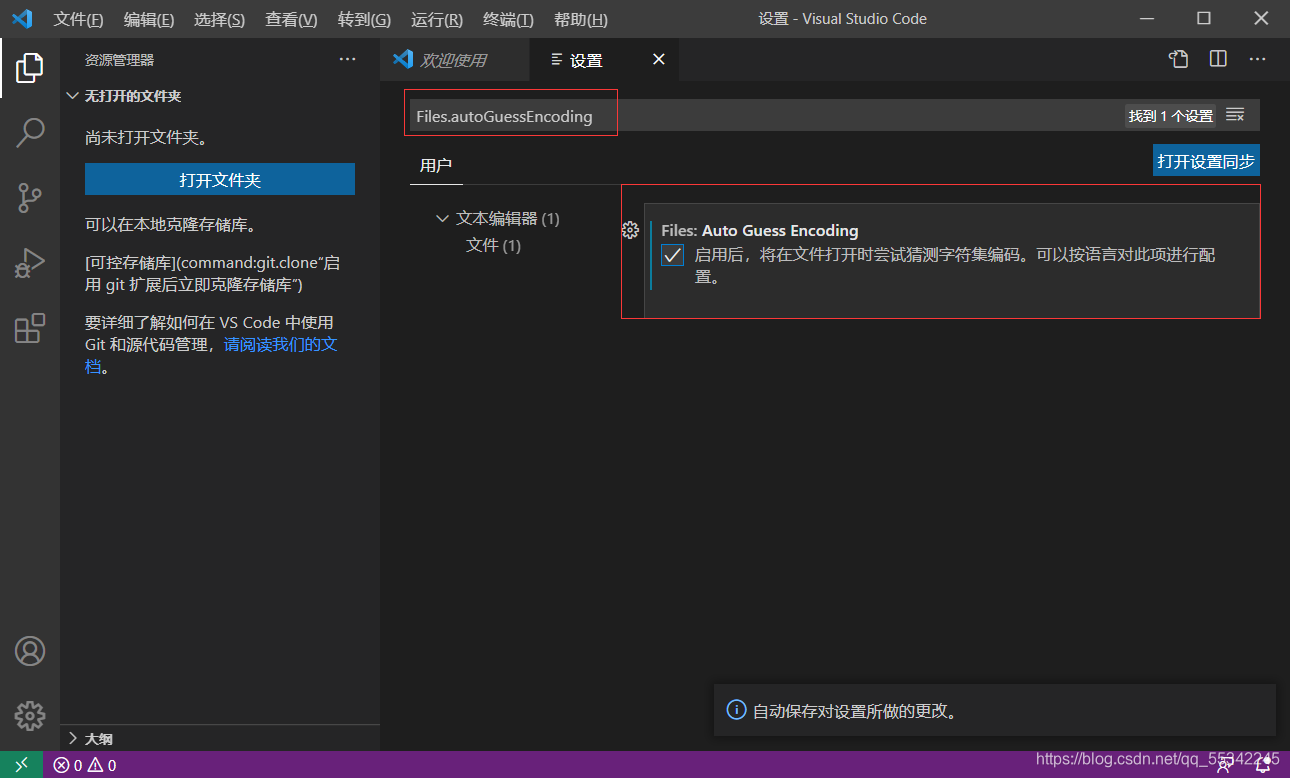Click the 打开设置同步 button

coord(1206,161)
